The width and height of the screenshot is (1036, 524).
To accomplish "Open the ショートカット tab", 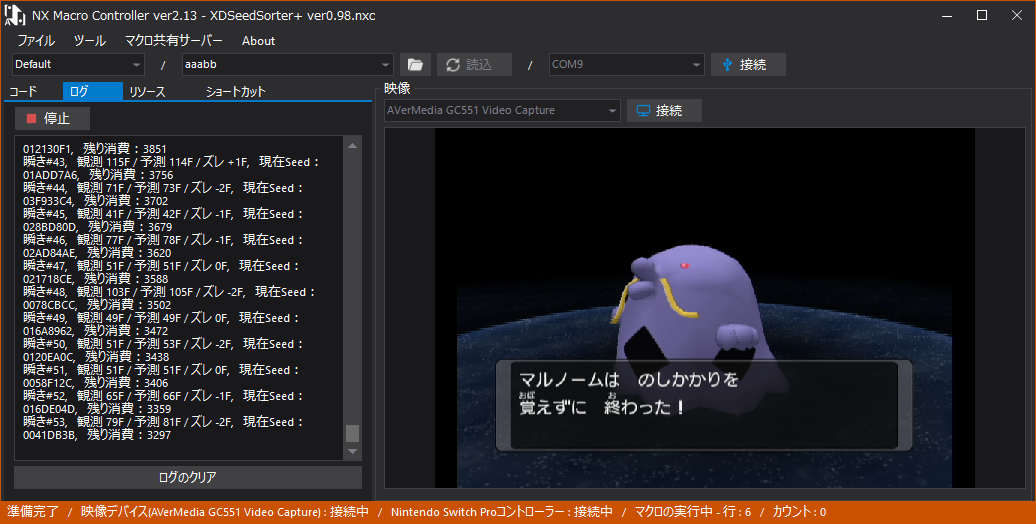I will pyautogui.click(x=235, y=92).
